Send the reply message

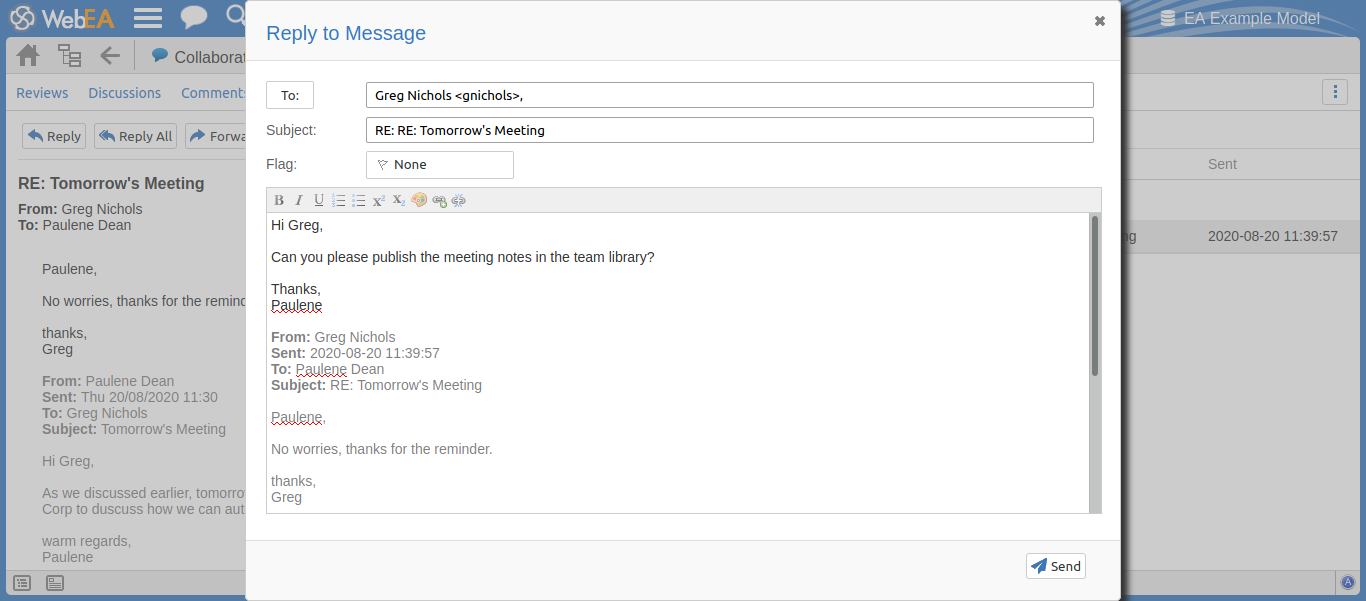pos(1055,566)
